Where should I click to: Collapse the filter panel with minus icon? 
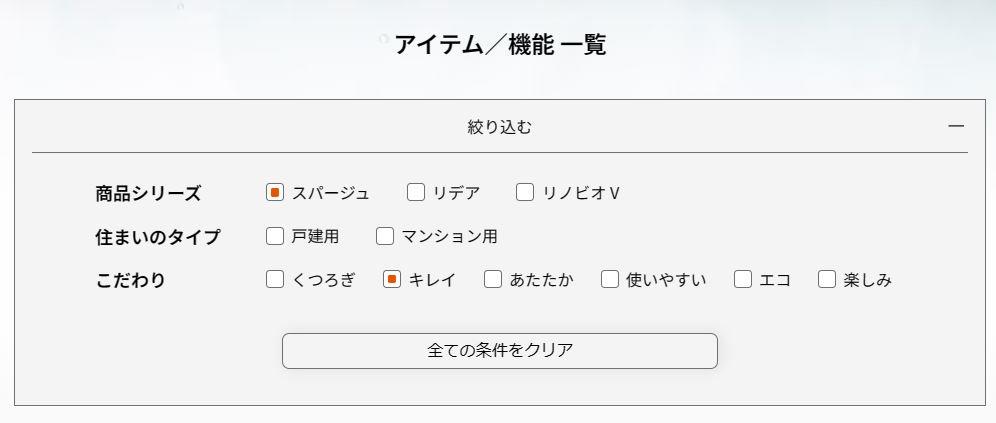tap(956, 126)
